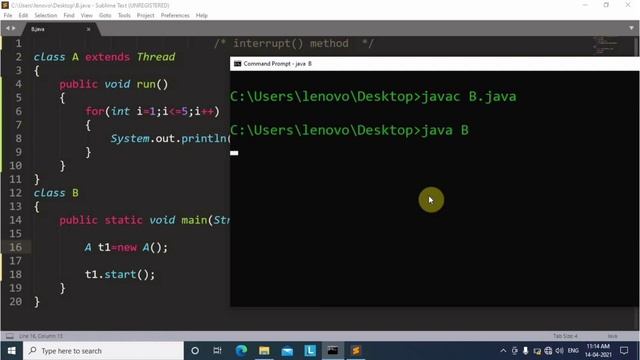The width and height of the screenshot is (640, 360).
Task: Open the clock showing 11:14 AM
Action: (598, 351)
